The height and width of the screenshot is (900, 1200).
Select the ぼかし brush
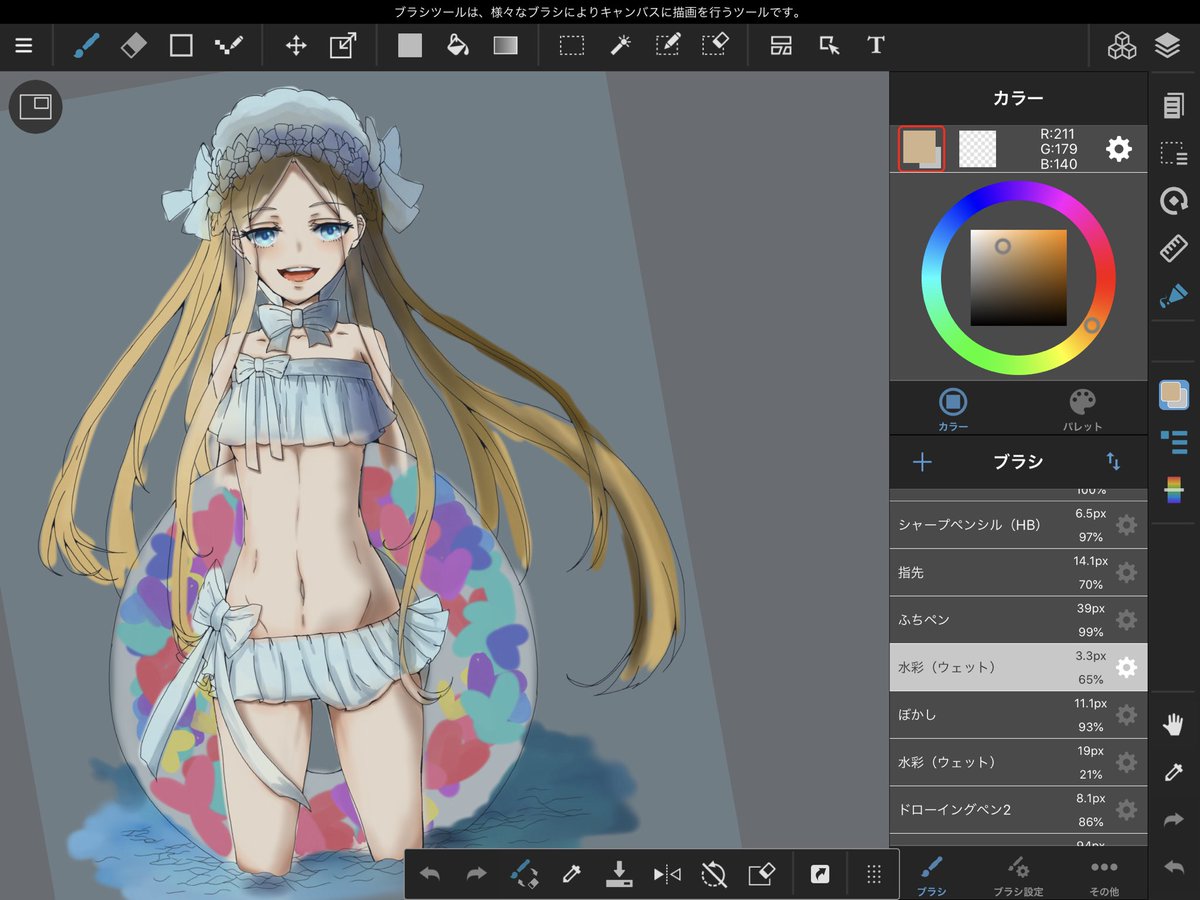(1018, 715)
